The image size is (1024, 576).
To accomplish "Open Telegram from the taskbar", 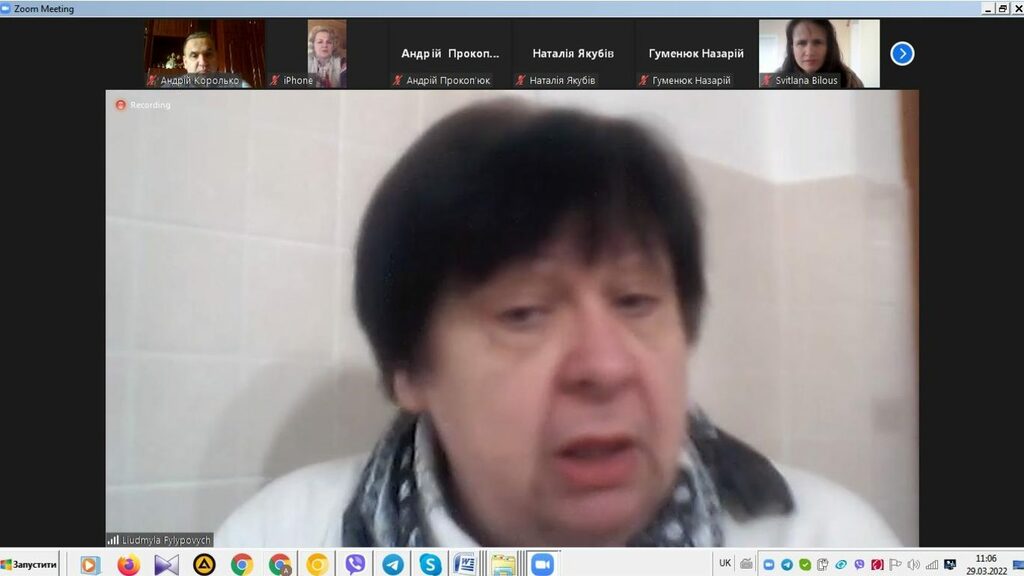I will point(393,564).
